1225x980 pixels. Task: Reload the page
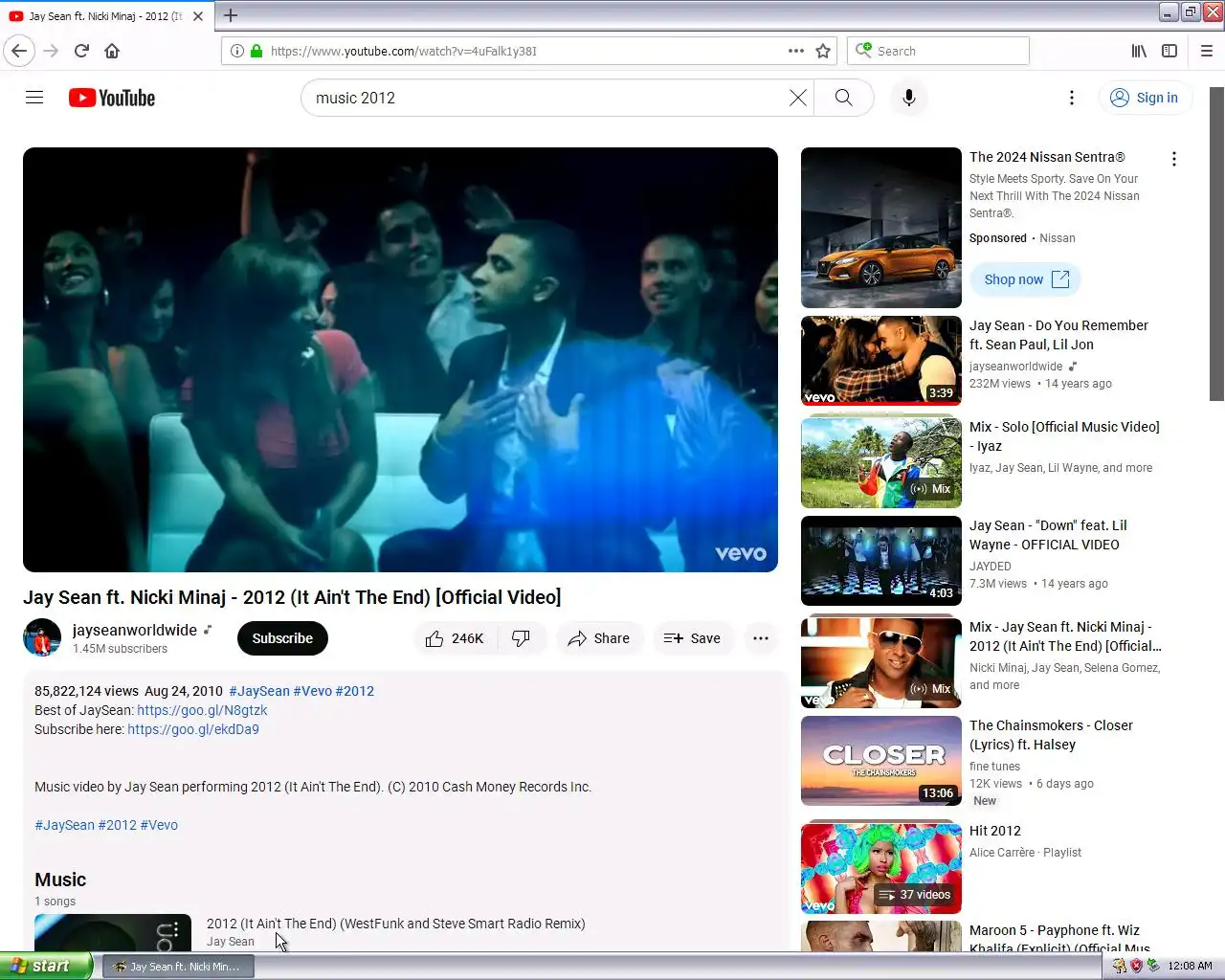(x=81, y=51)
